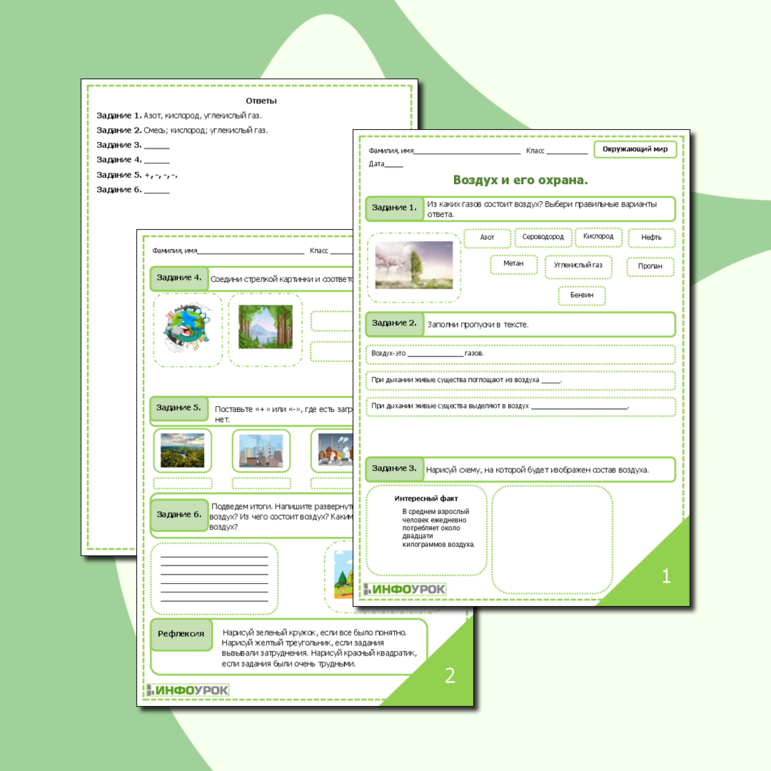Click the green forest picture in Задание 4
The image size is (771, 771).
tap(265, 328)
